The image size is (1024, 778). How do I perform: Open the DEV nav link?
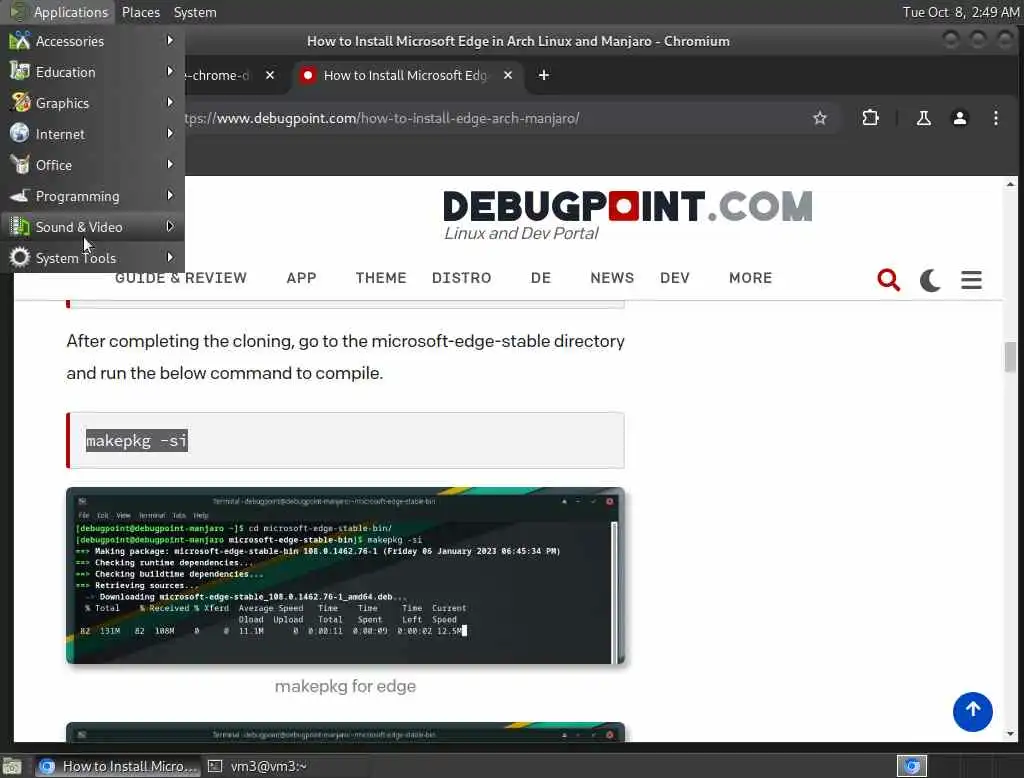[x=675, y=278]
